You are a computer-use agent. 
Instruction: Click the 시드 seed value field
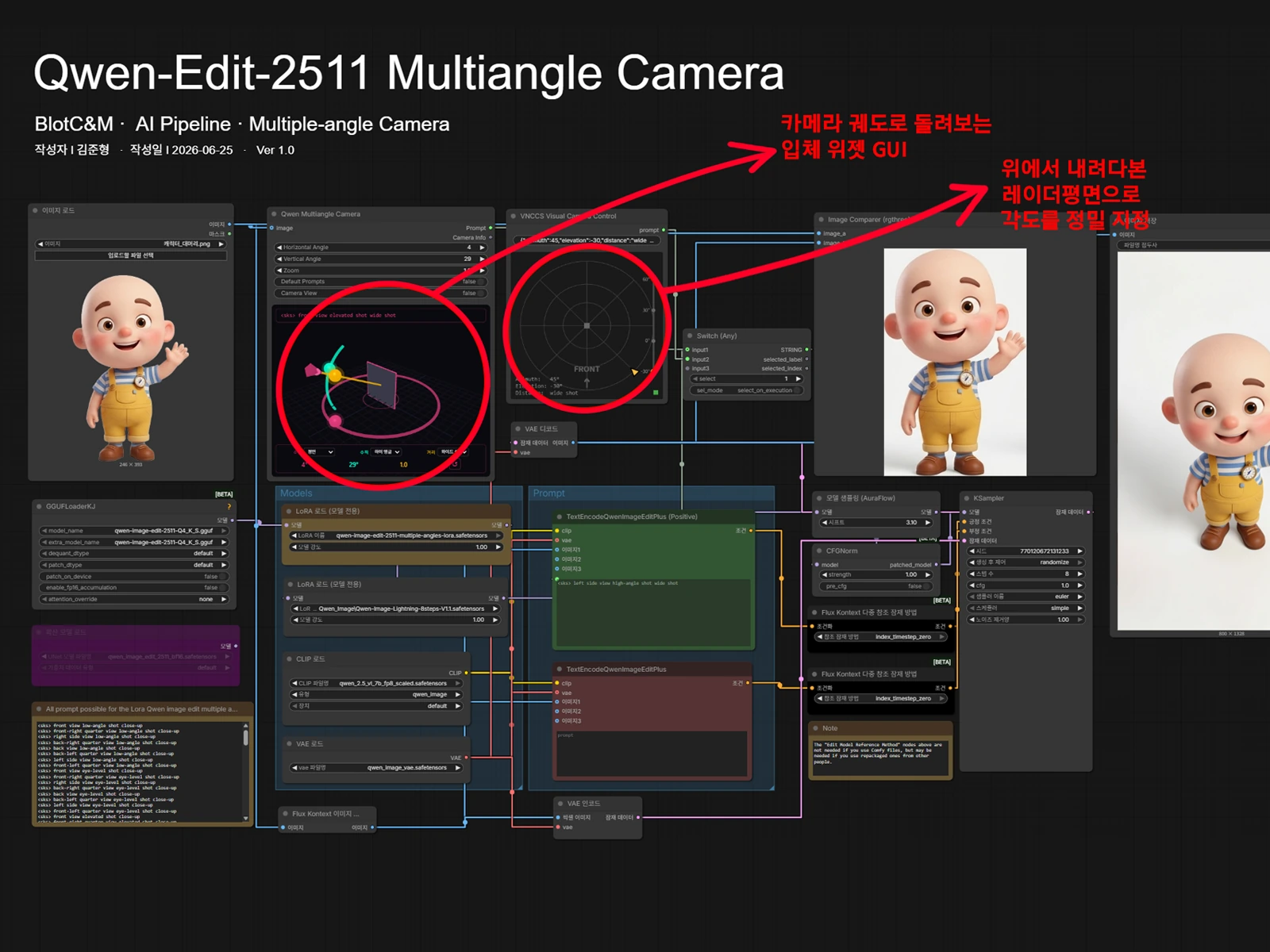coord(1026,551)
